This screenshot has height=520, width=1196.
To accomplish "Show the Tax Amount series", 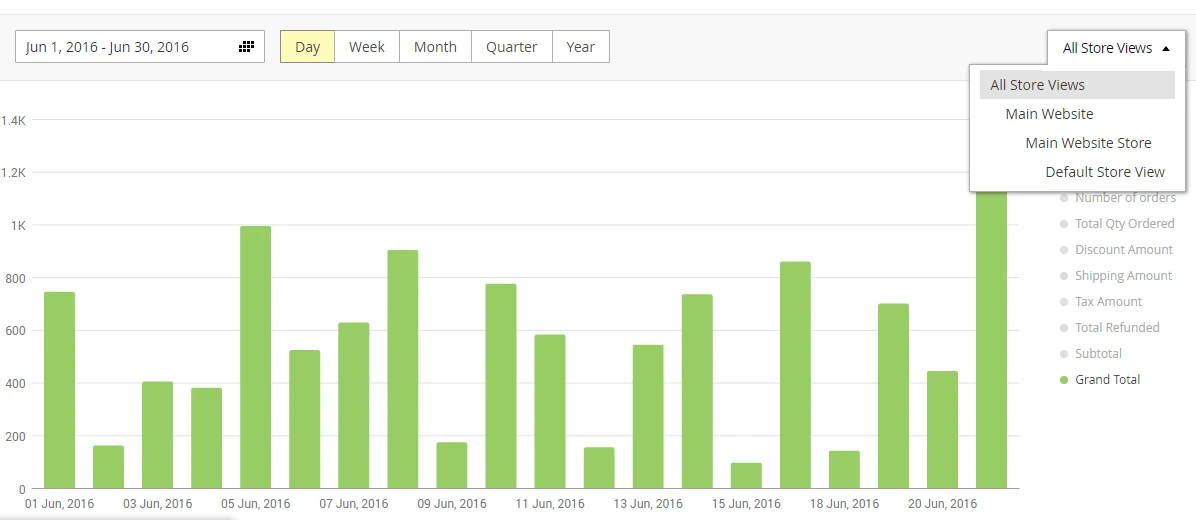I will tap(1107, 302).
